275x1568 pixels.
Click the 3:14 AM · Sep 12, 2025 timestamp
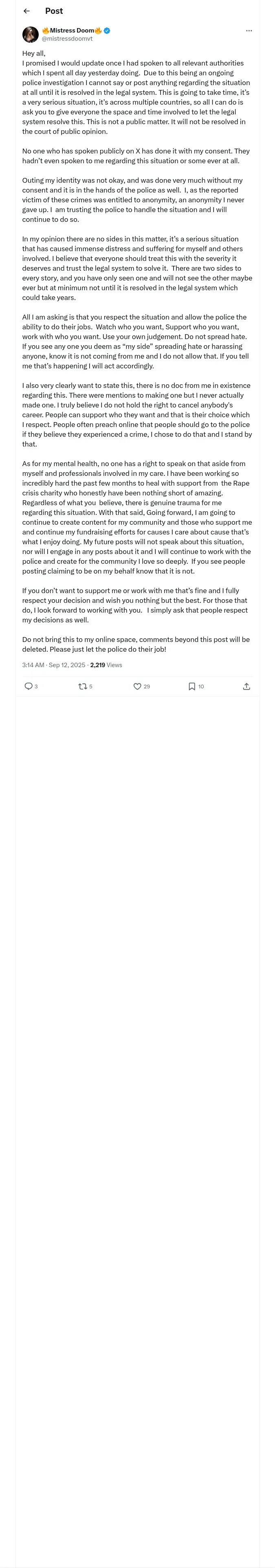point(54,665)
